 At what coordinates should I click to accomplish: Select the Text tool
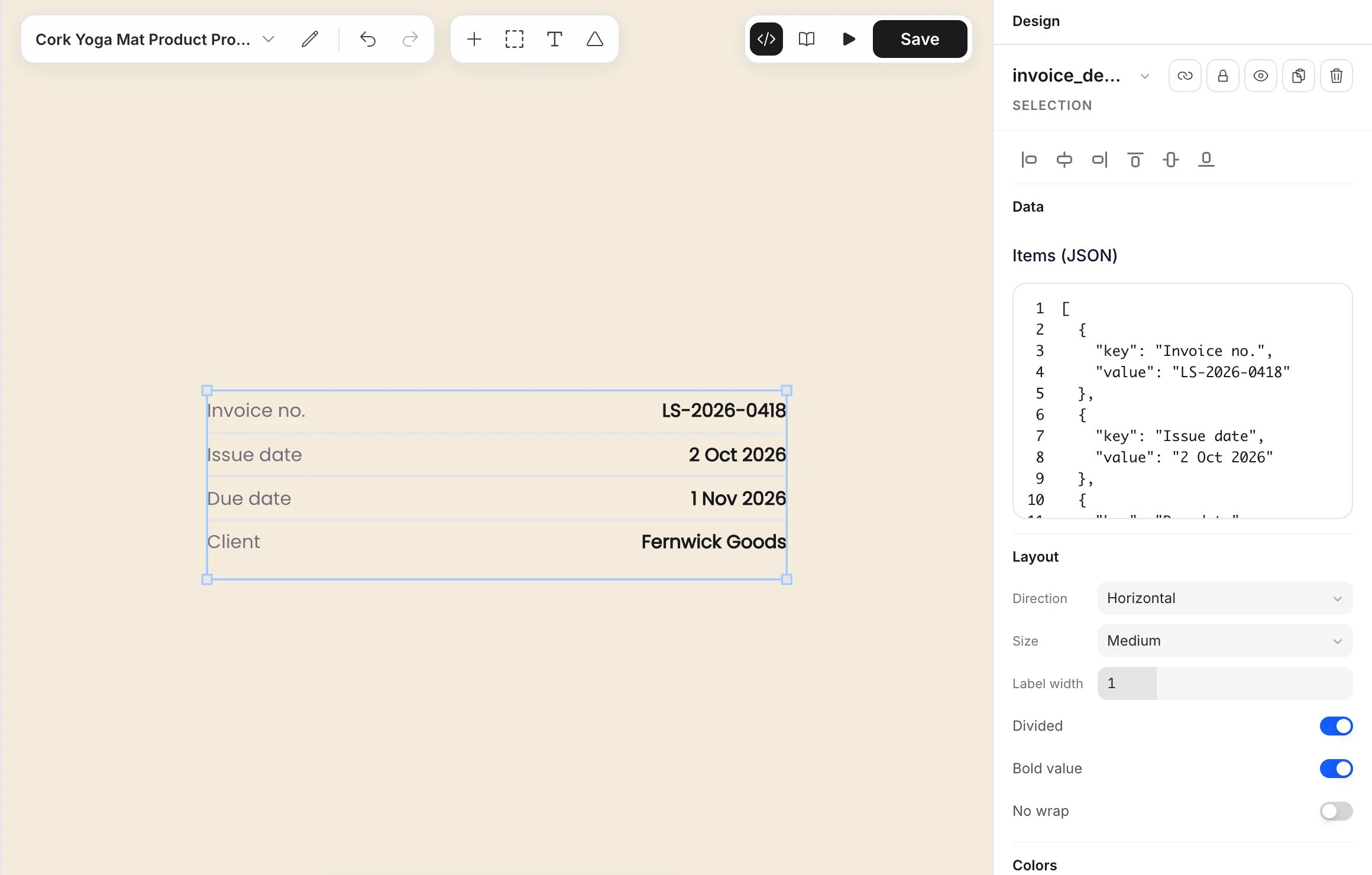(555, 40)
